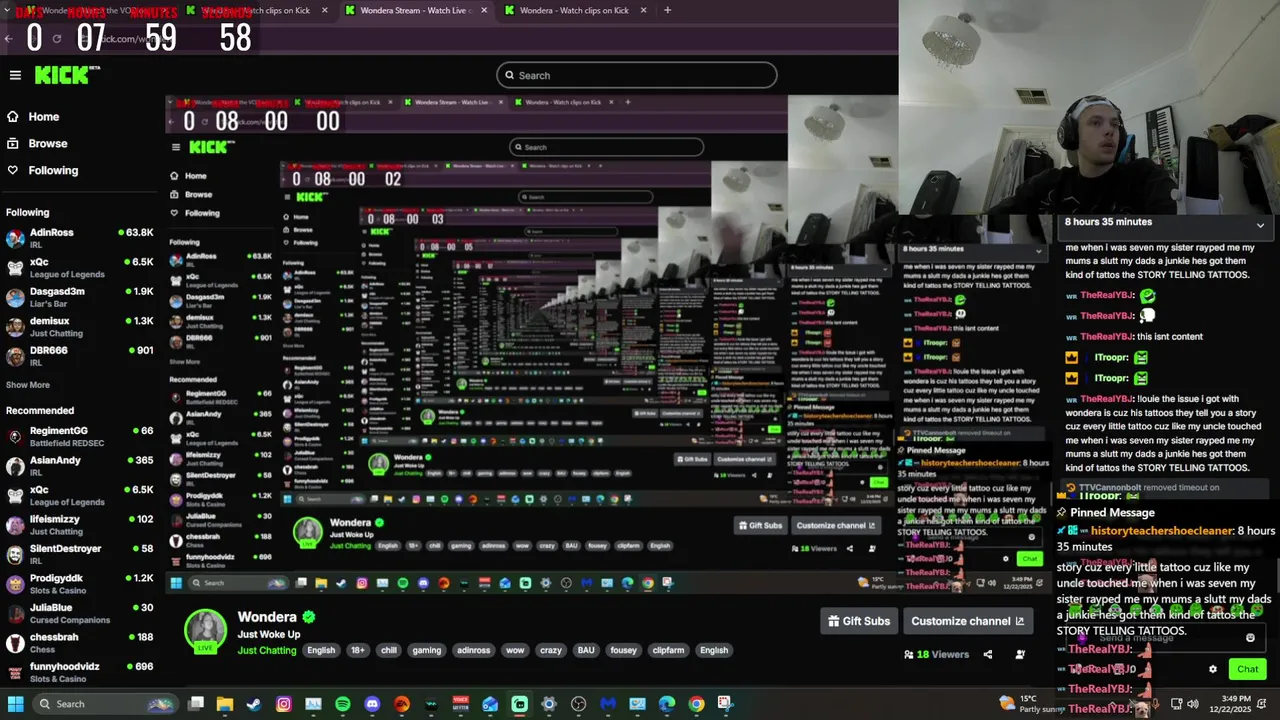Image resolution: width=1280 pixels, height=720 pixels.
Task: Select chessbrah Chess channel avatar
Action: coord(15,643)
